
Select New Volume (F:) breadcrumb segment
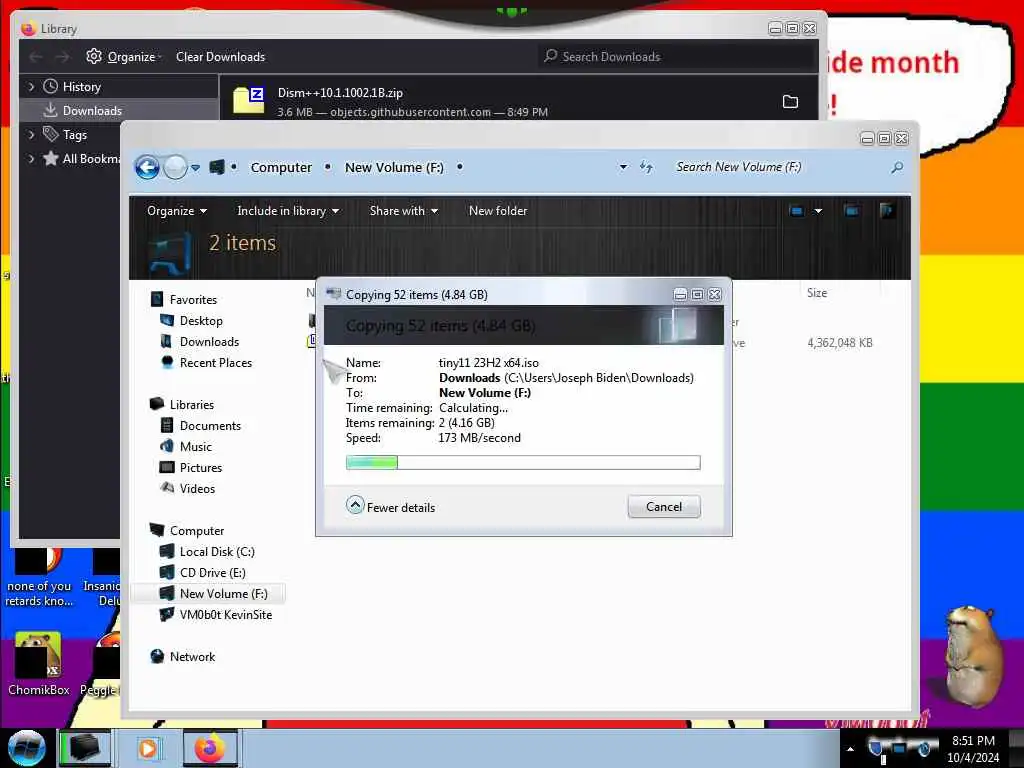coord(394,167)
